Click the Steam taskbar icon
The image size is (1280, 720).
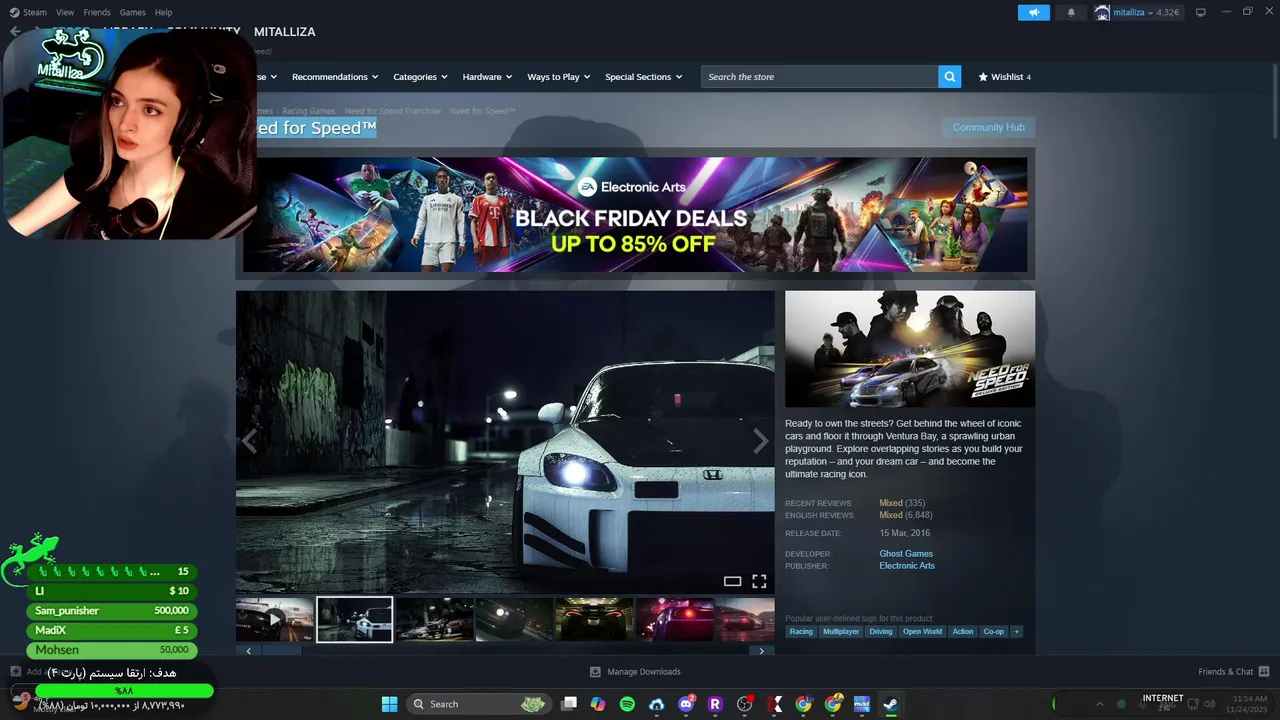tap(890, 704)
